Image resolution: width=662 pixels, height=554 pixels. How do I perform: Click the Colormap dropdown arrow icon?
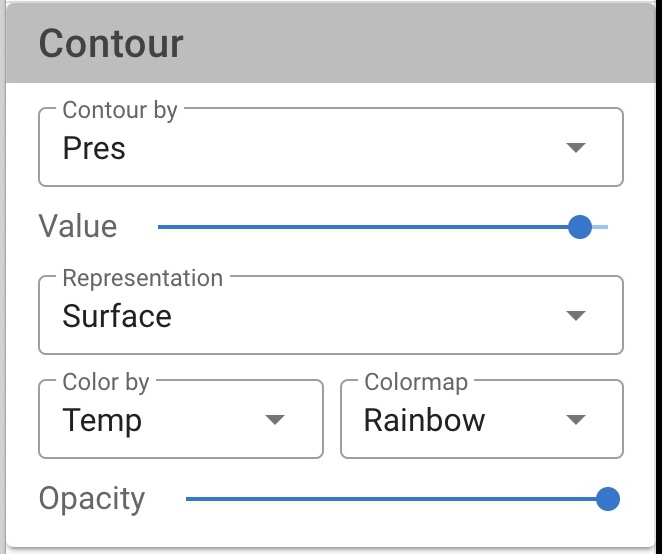coord(575,419)
